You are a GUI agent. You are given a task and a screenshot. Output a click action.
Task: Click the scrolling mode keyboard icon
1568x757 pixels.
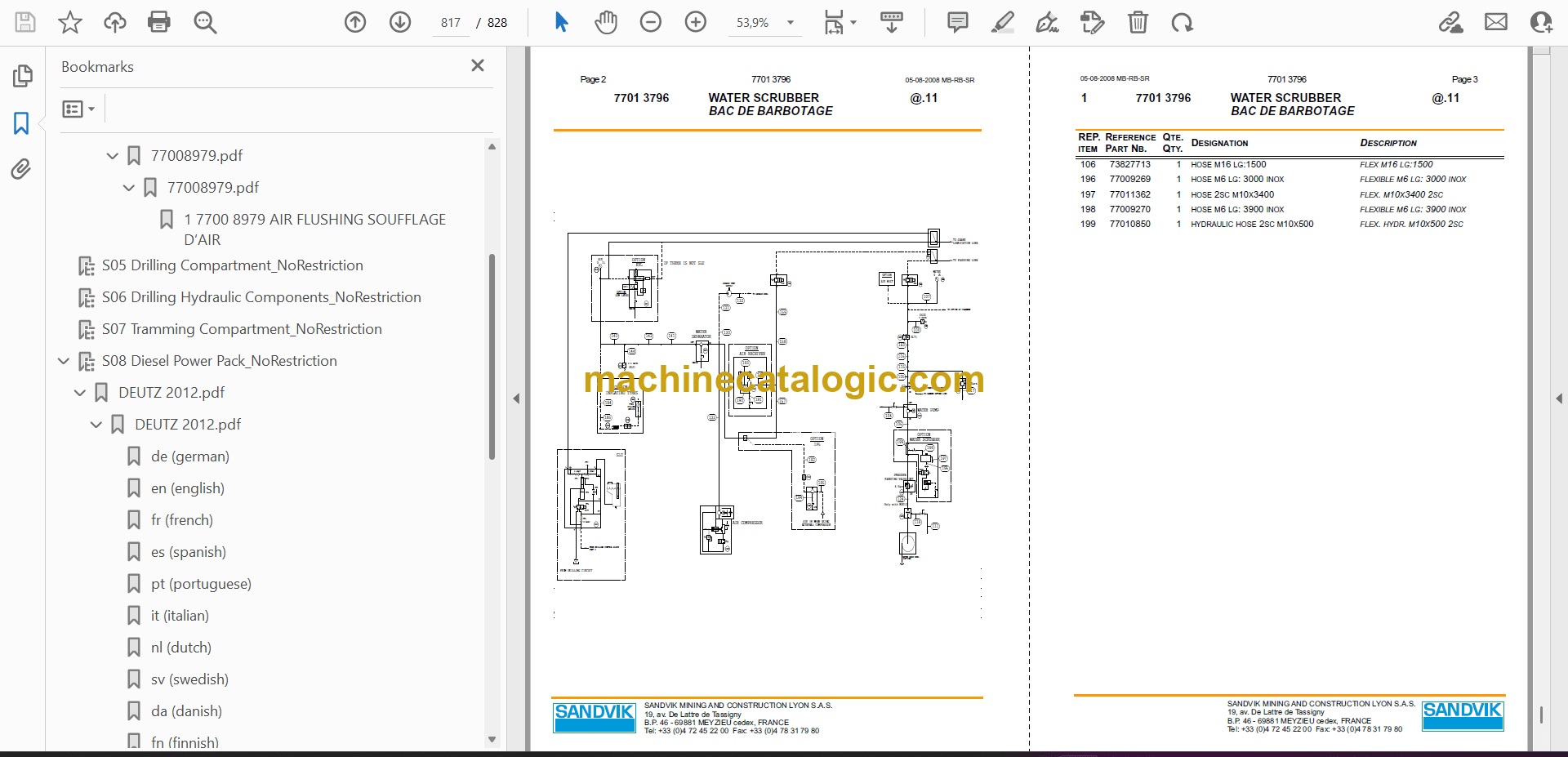pyautogui.click(x=892, y=22)
